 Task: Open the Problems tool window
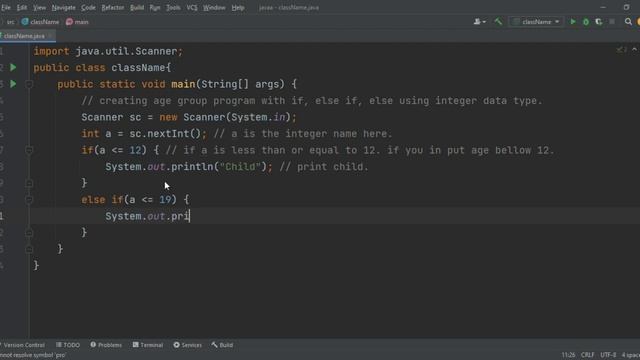106,345
